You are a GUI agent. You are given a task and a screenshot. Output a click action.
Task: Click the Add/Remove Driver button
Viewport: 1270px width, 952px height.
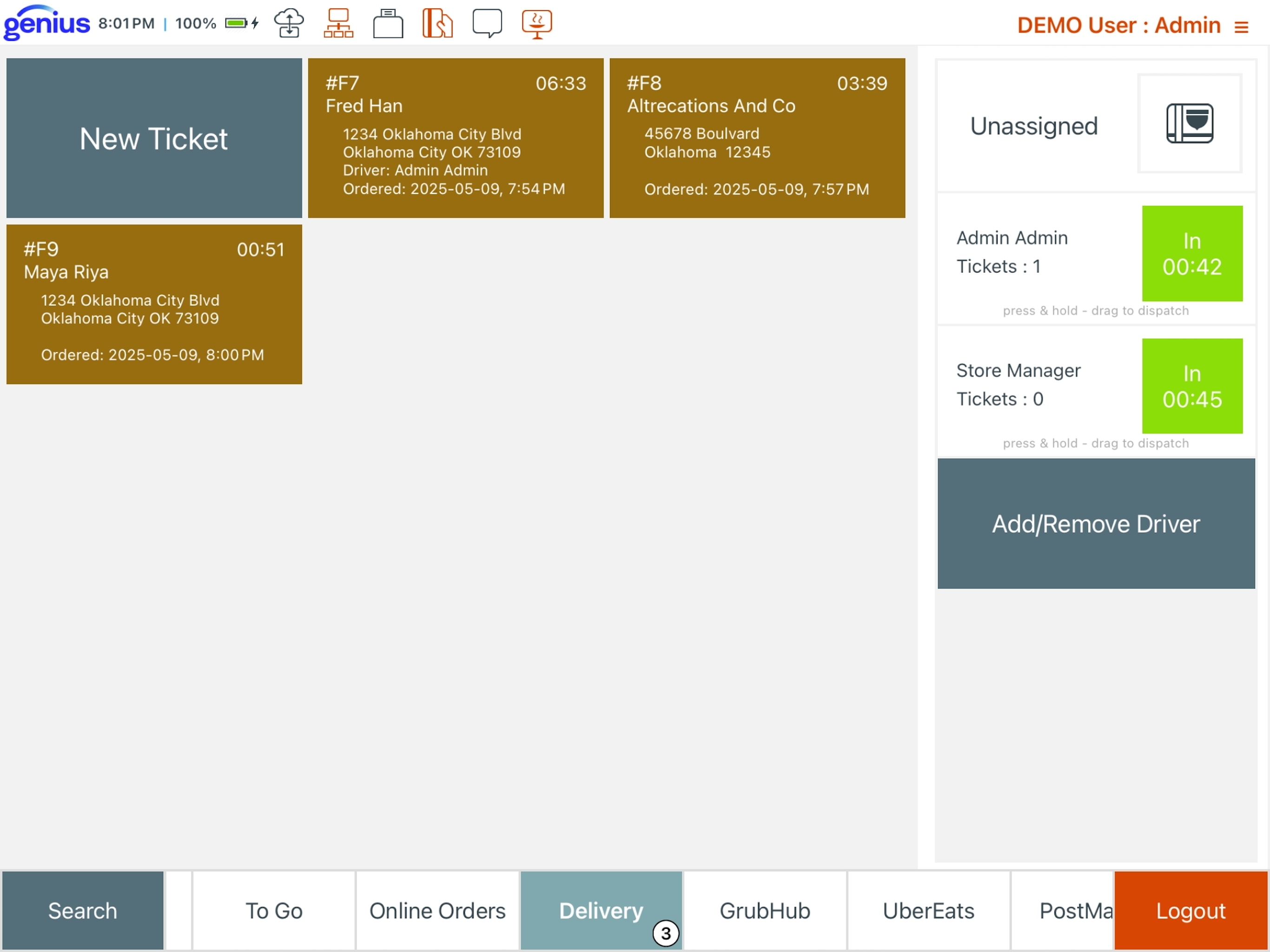(x=1096, y=523)
